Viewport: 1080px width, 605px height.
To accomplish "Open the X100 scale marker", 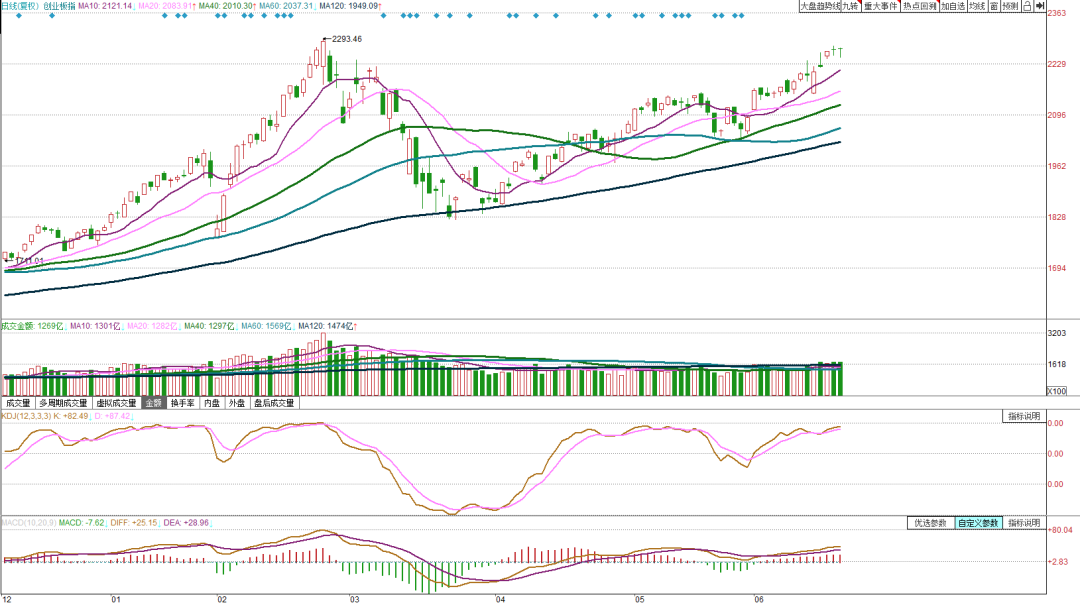I will (x=1057, y=391).
